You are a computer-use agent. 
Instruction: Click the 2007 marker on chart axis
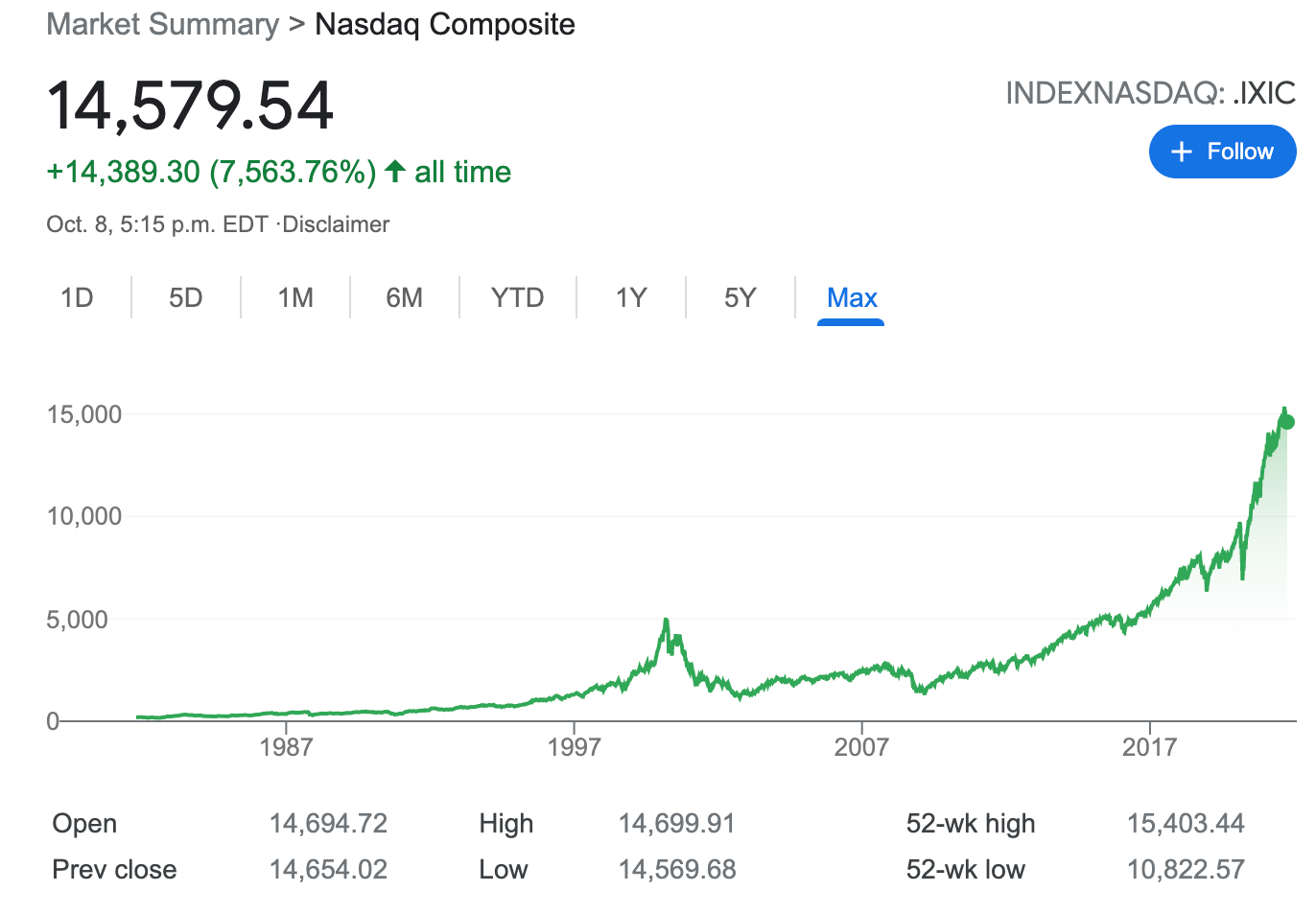861,746
